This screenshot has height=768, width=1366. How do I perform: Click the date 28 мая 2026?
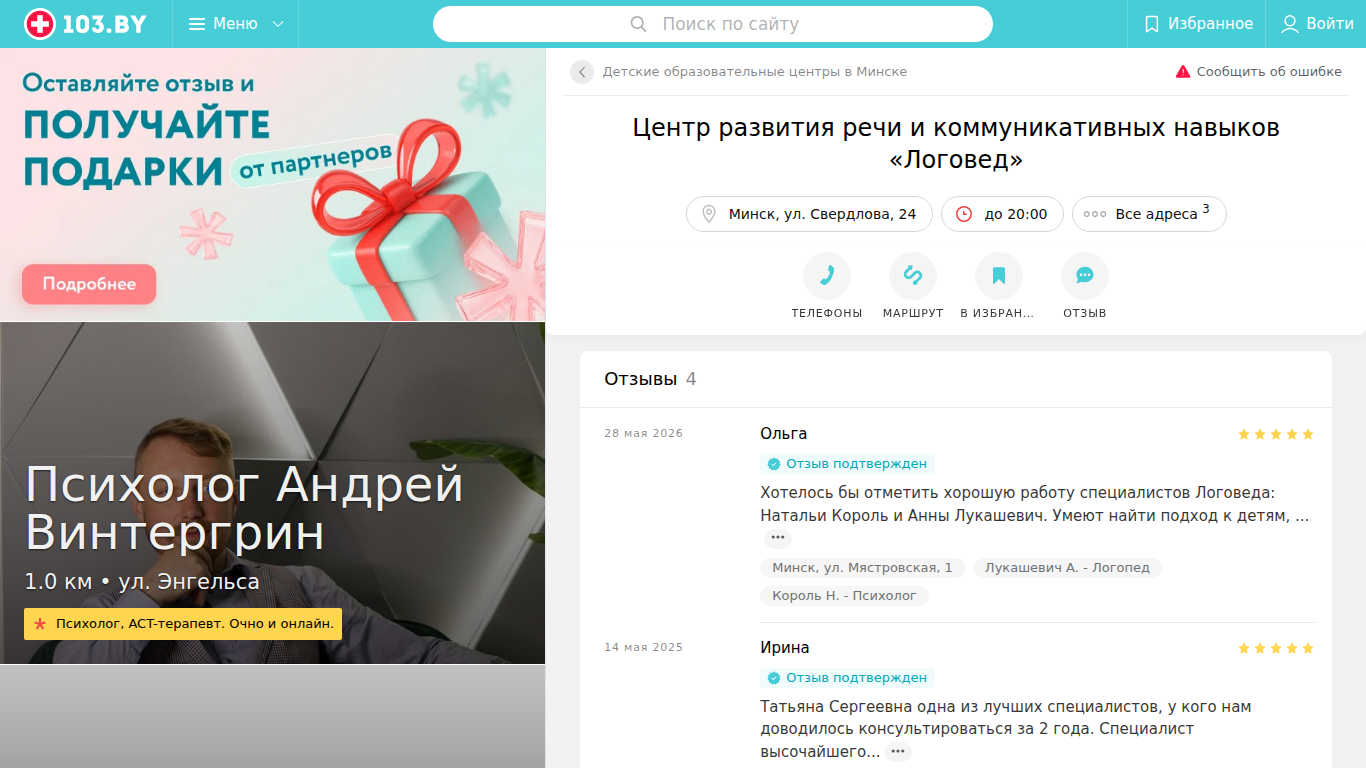[x=643, y=434]
